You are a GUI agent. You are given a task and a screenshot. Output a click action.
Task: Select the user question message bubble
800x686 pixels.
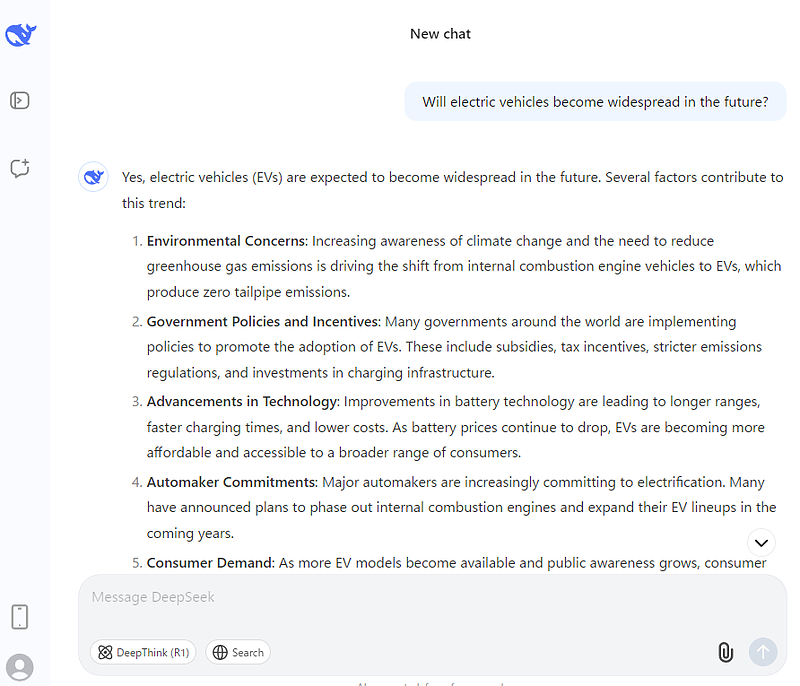(x=595, y=102)
